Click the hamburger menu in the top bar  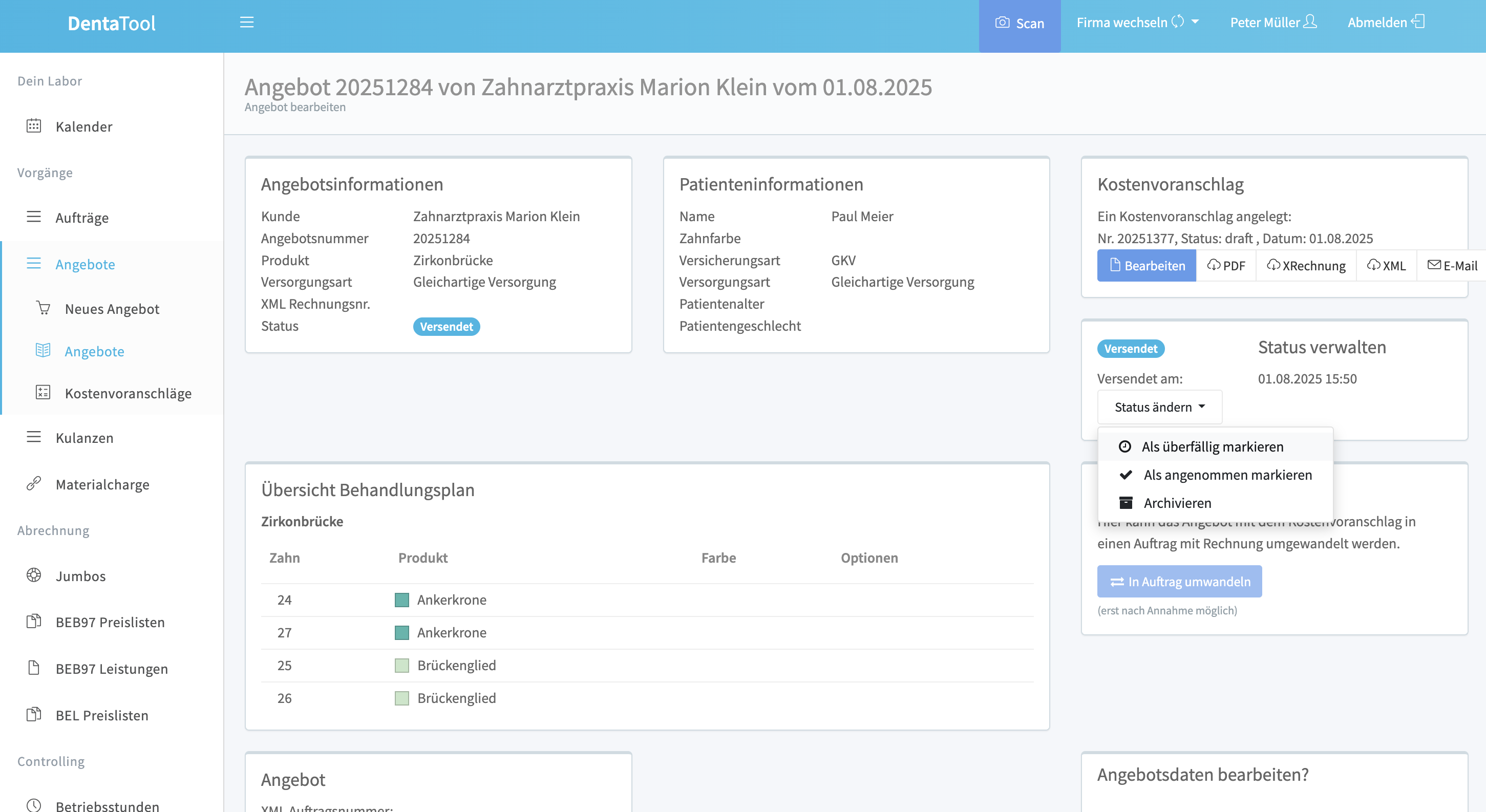[x=247, y=22]
